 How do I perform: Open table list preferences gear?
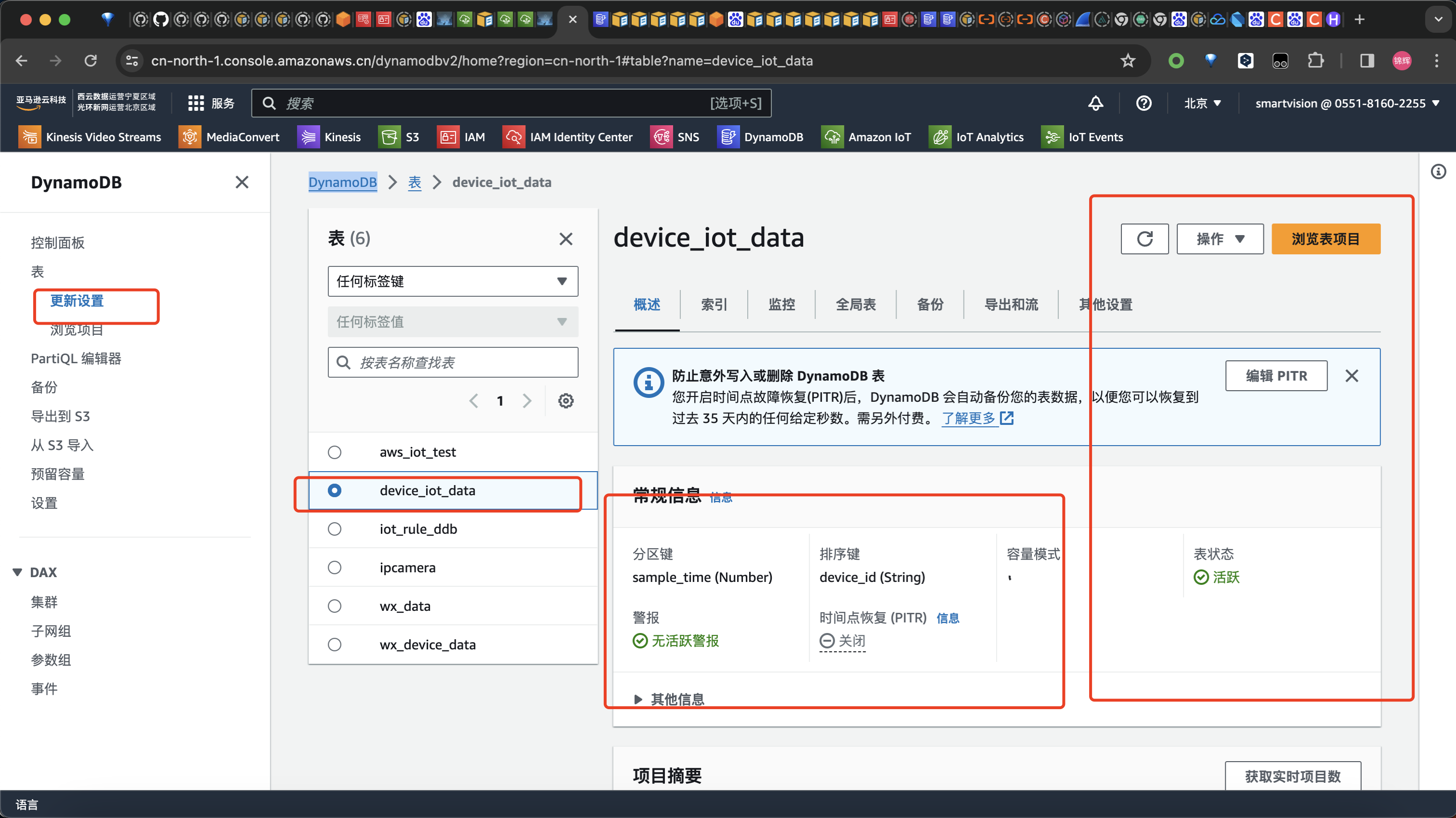(x=566, y=400)
